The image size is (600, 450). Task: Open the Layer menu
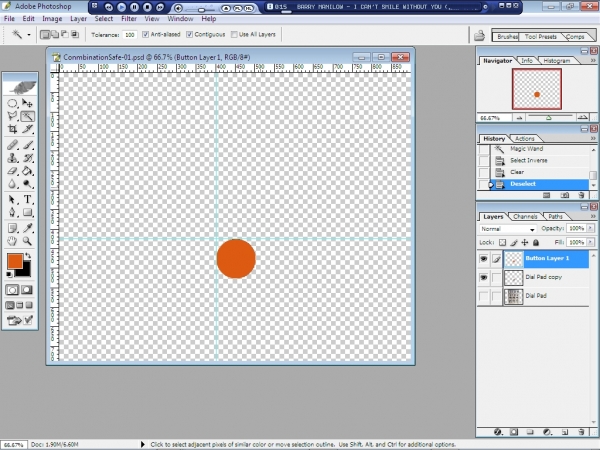click(78, 19)
